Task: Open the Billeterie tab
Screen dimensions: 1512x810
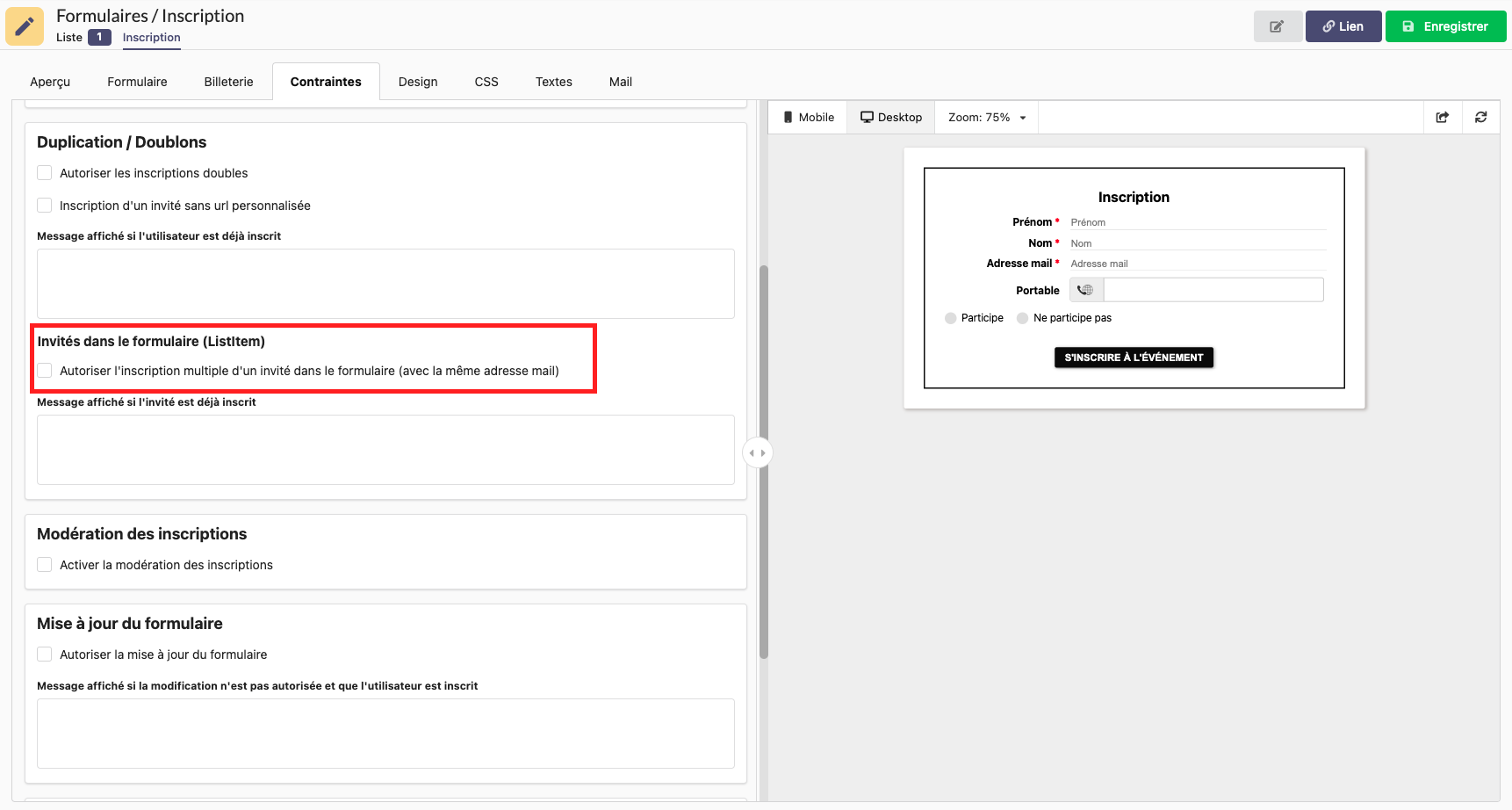Action: coord(228,82)
